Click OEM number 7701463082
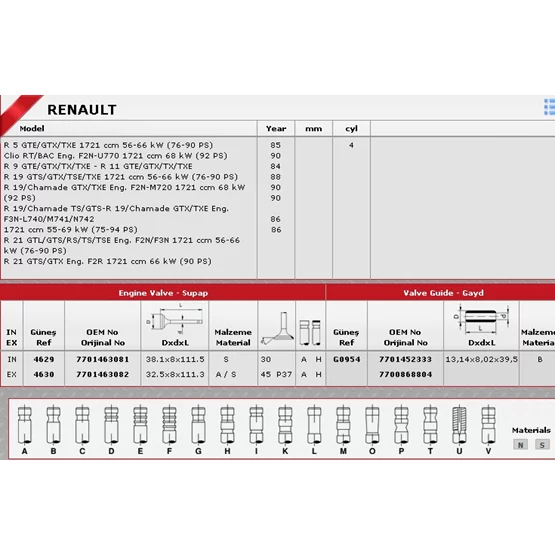This screenshot has height=555, width=555. (103, 374)
